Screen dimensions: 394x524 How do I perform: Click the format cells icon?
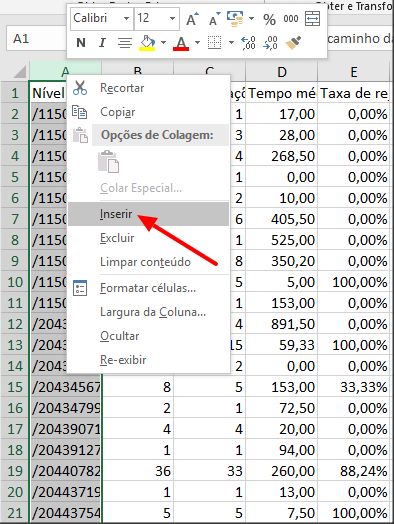tap(80, 288)
